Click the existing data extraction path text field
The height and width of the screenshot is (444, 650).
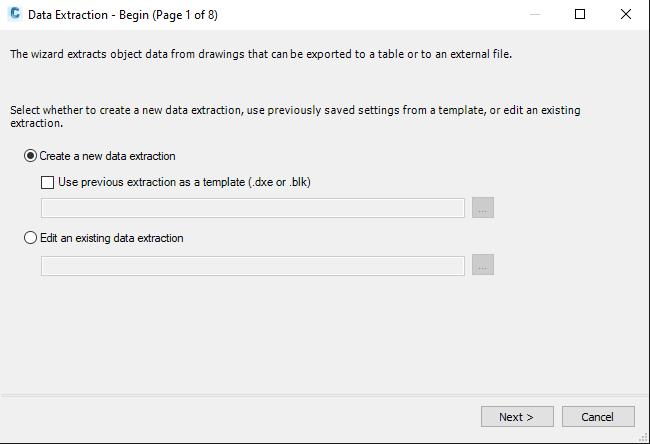tap(252, 265)
